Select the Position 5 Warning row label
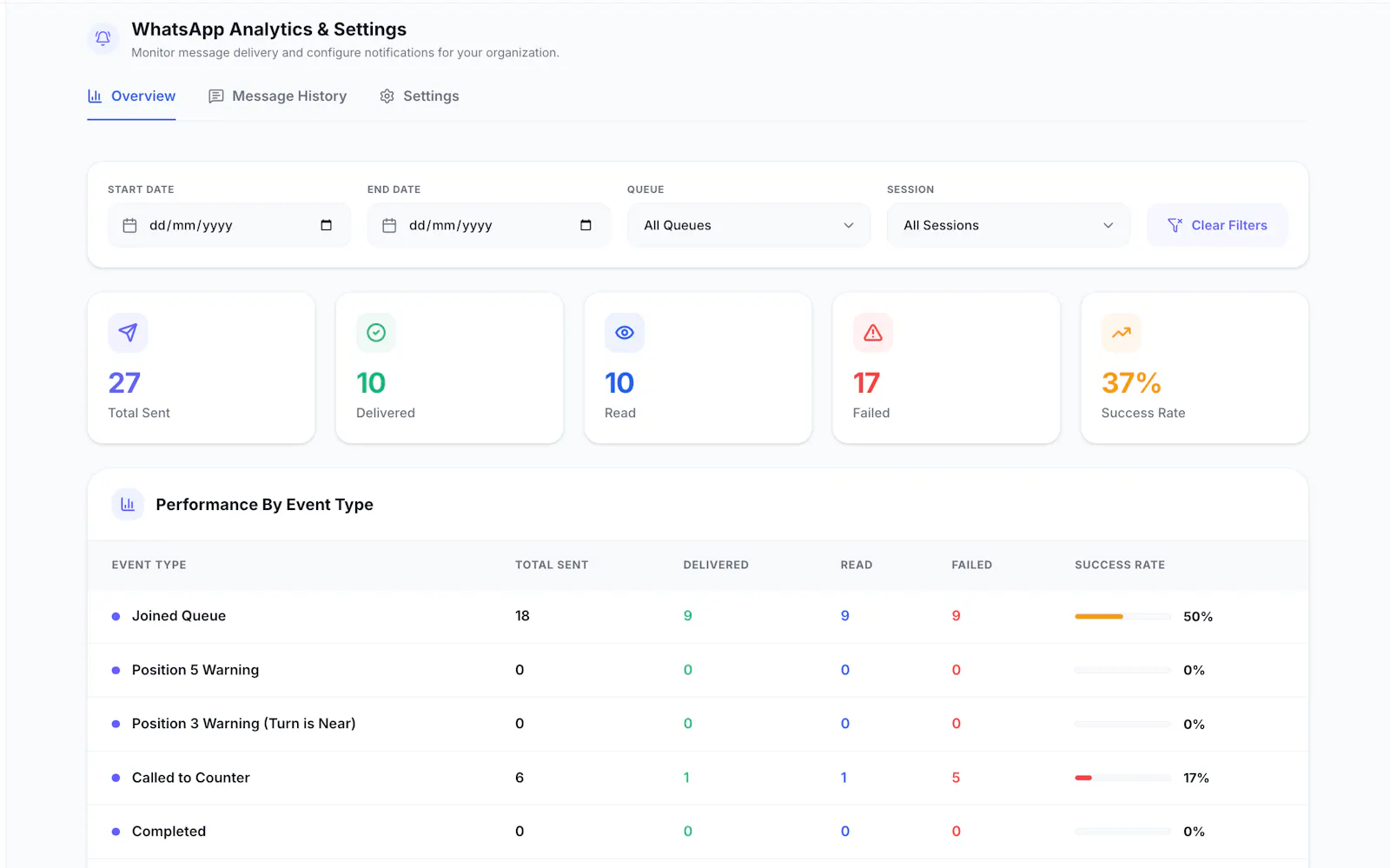This screenshot has height=868, width=1390. point(195,670)
